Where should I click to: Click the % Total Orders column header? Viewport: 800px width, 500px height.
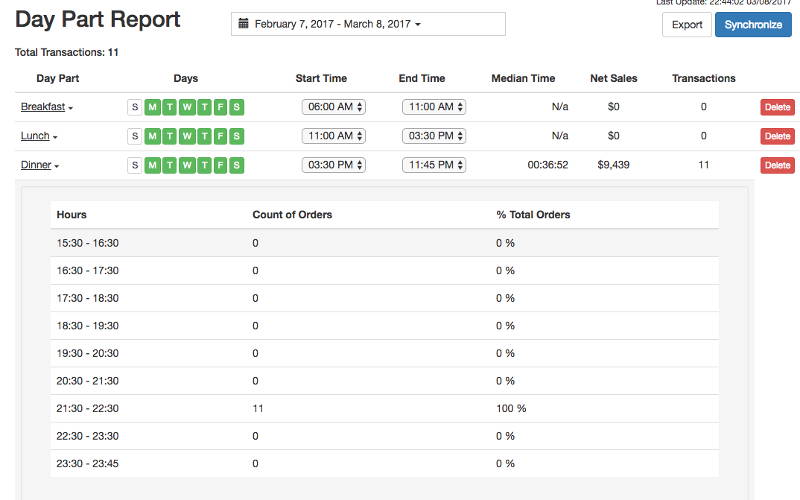point(533,214)
